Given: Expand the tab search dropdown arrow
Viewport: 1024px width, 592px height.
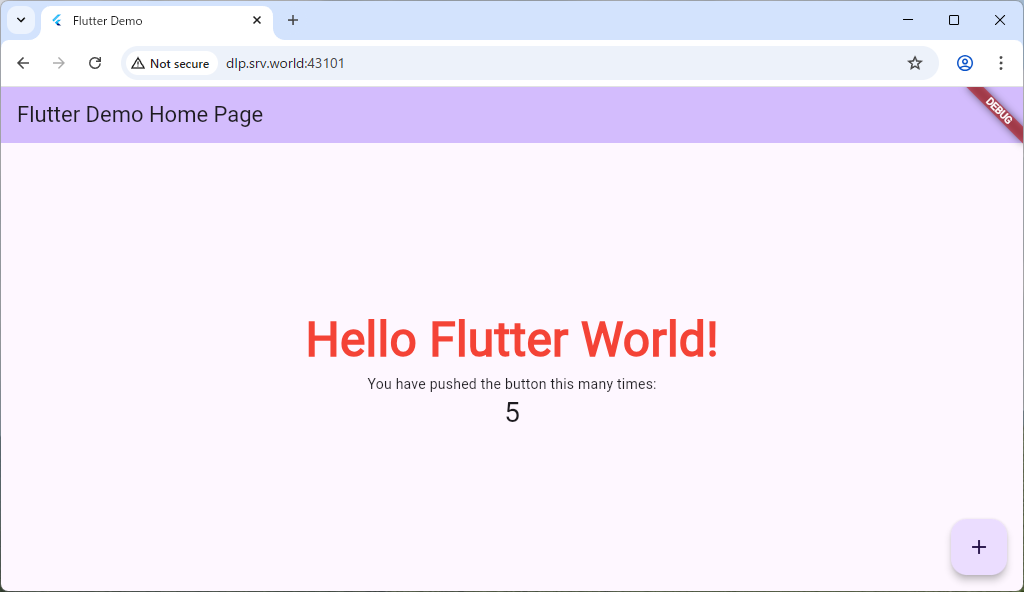Looking at the screenshot, I should pyautogui.click(x=20, y=20).
